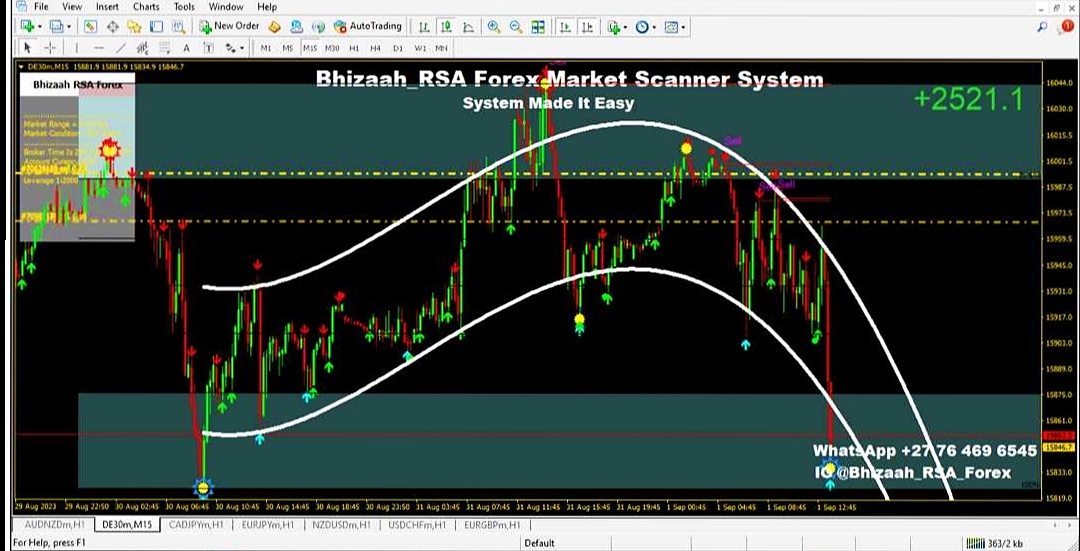This screenshot has width=1080, height=551.
Task: Switch to MN timeframe
Action: [x=442, y=48]
